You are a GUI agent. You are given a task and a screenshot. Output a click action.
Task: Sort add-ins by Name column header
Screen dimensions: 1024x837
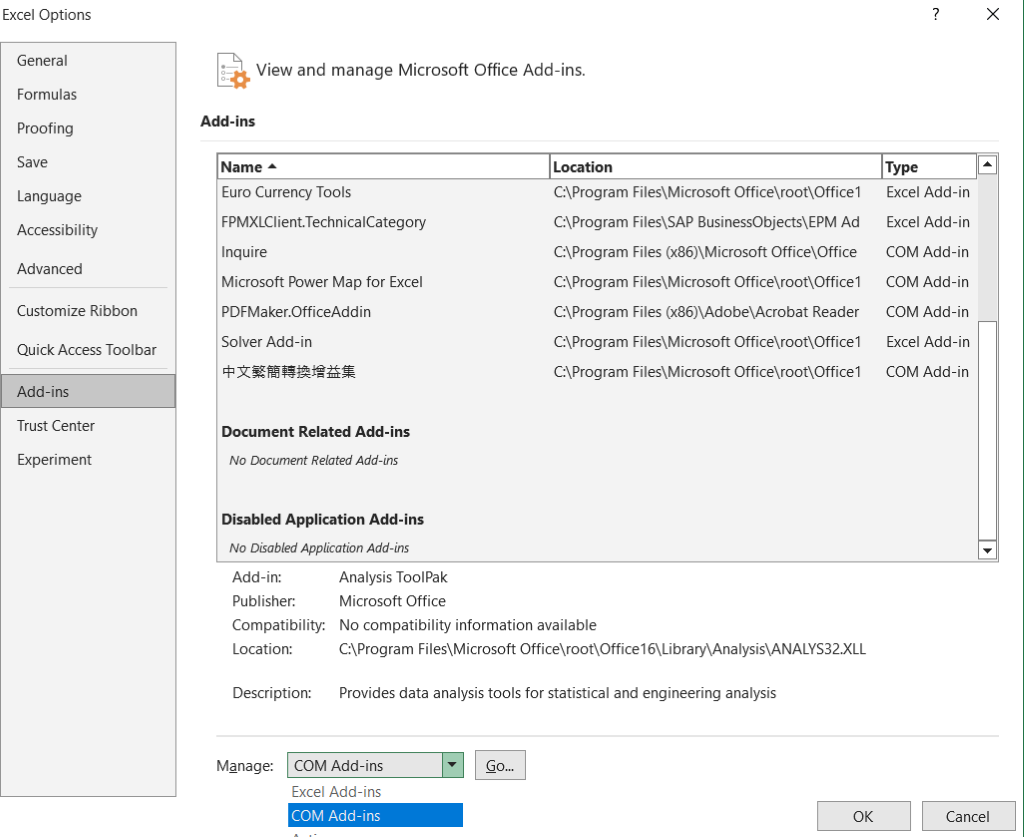pos(383,166)
